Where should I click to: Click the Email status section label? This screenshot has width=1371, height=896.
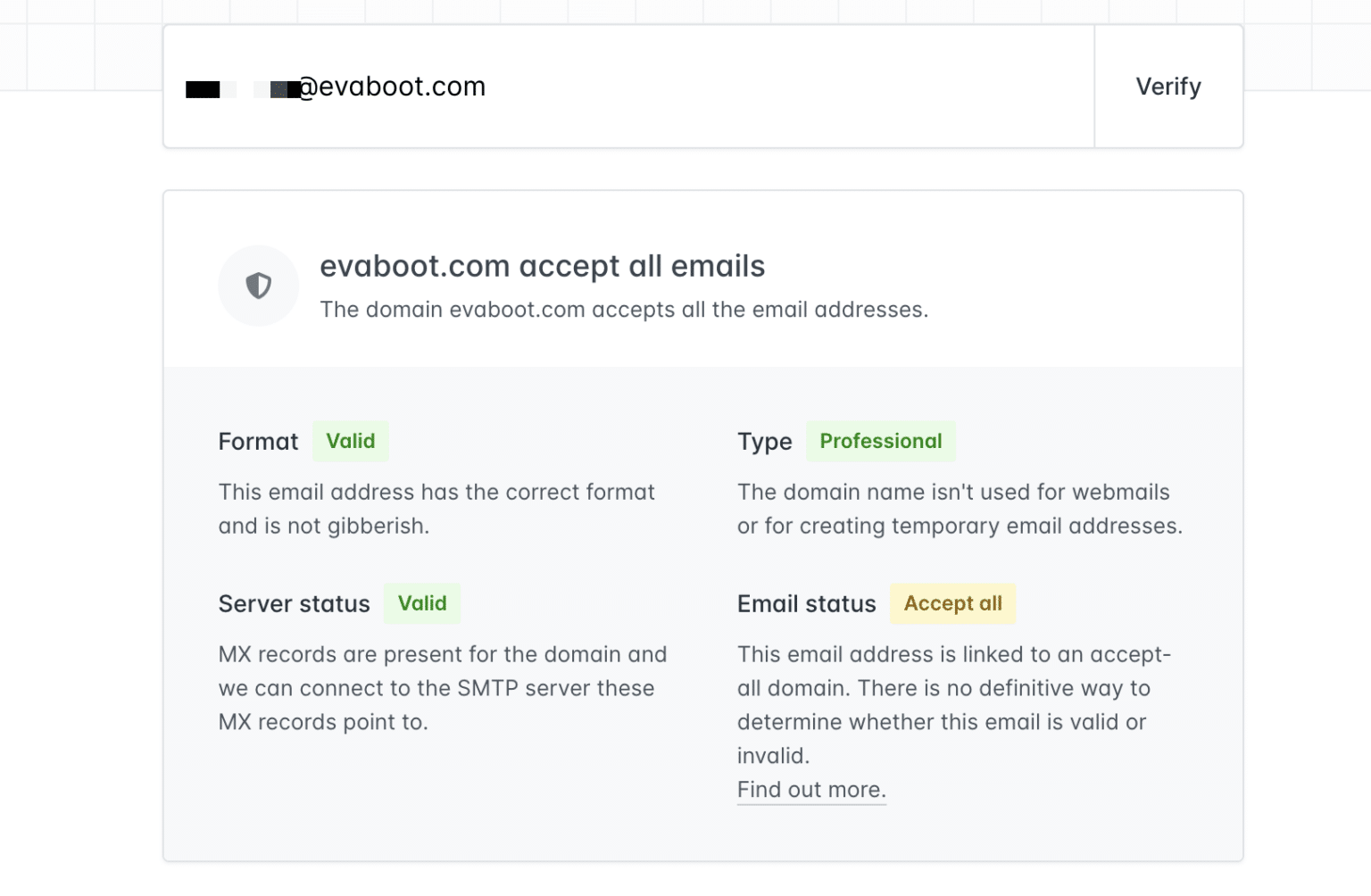[806, 603]
